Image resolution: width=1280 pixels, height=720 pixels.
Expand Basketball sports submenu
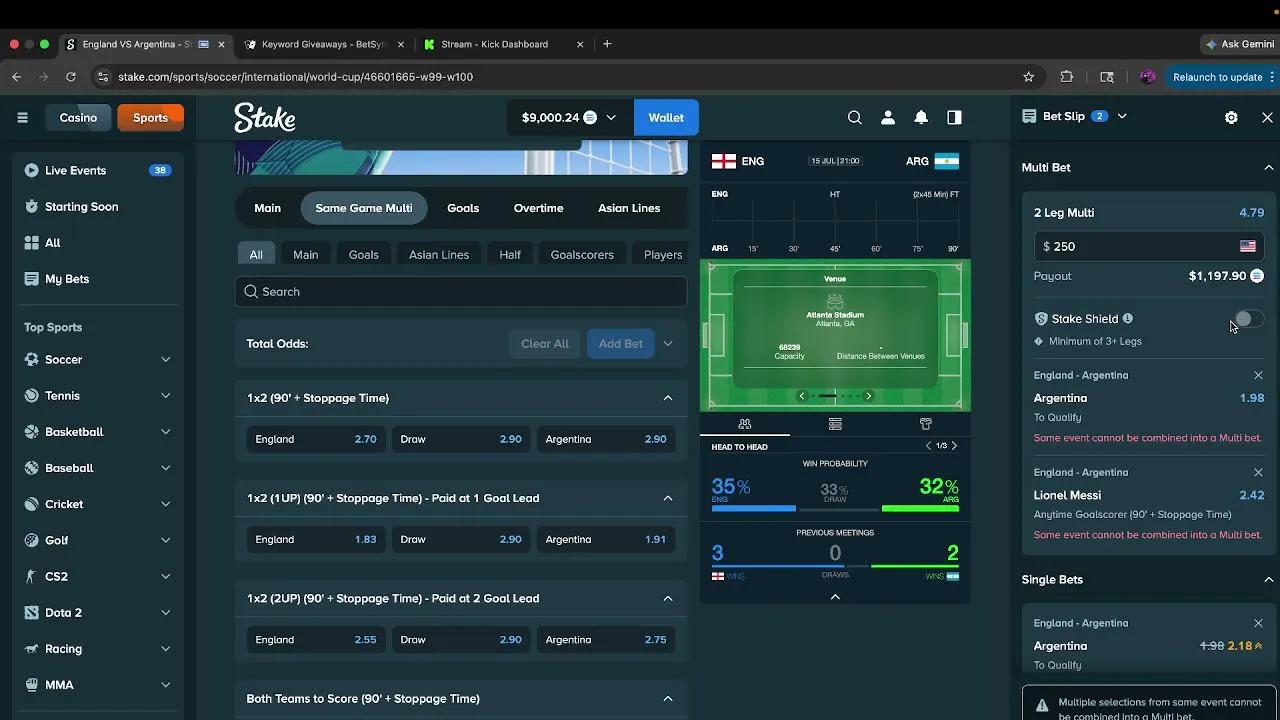(x=166, y=432)
